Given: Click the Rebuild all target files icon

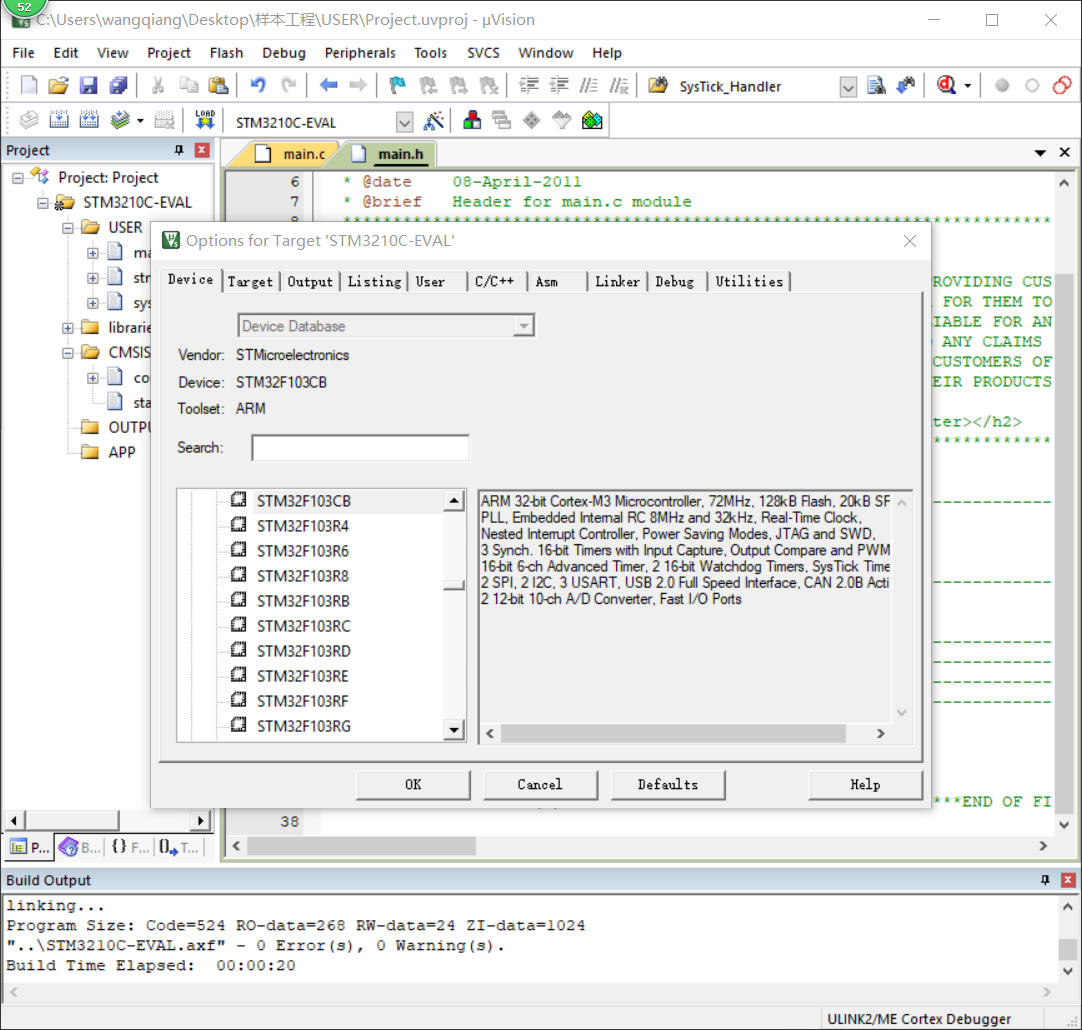Looking at the screenshot, I should tap(88, 120).
